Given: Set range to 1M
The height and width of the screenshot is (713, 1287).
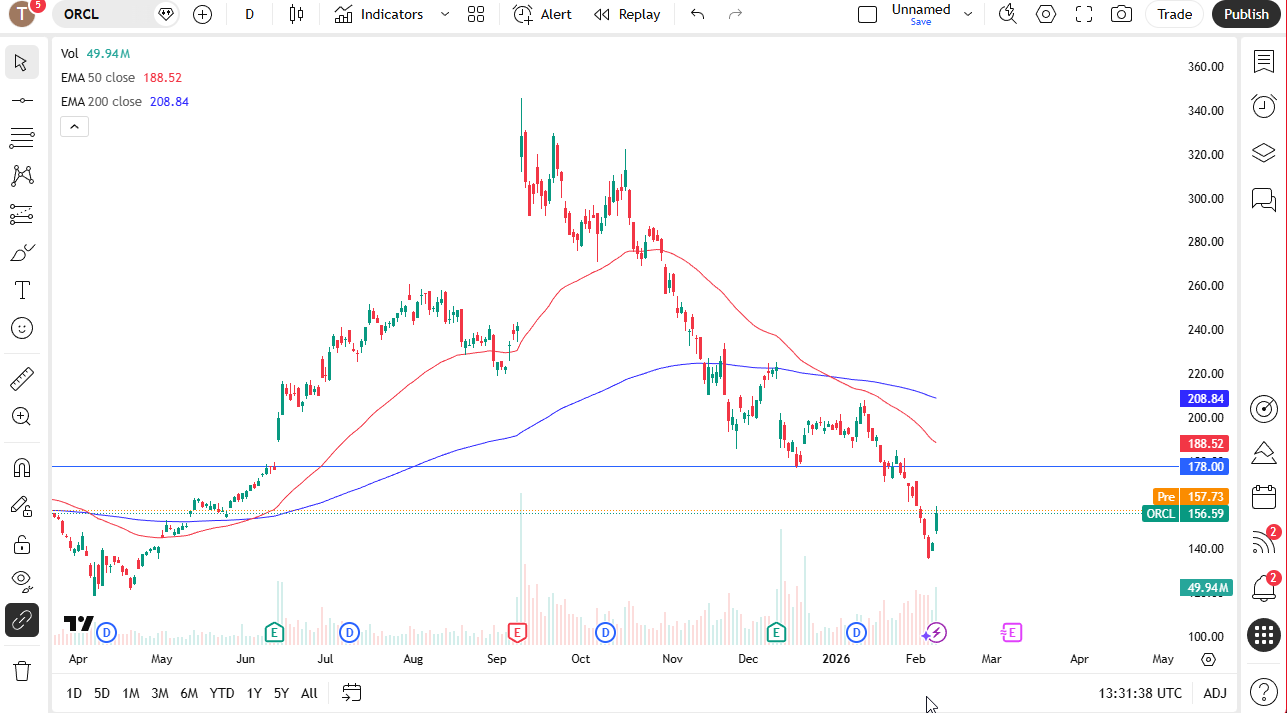Looking at the screenshot, I should point(131,693).
